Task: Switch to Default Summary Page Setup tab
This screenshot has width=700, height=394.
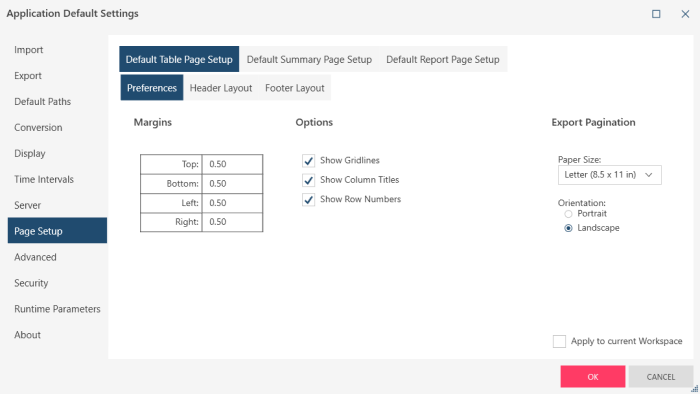Action: point(309,59)
